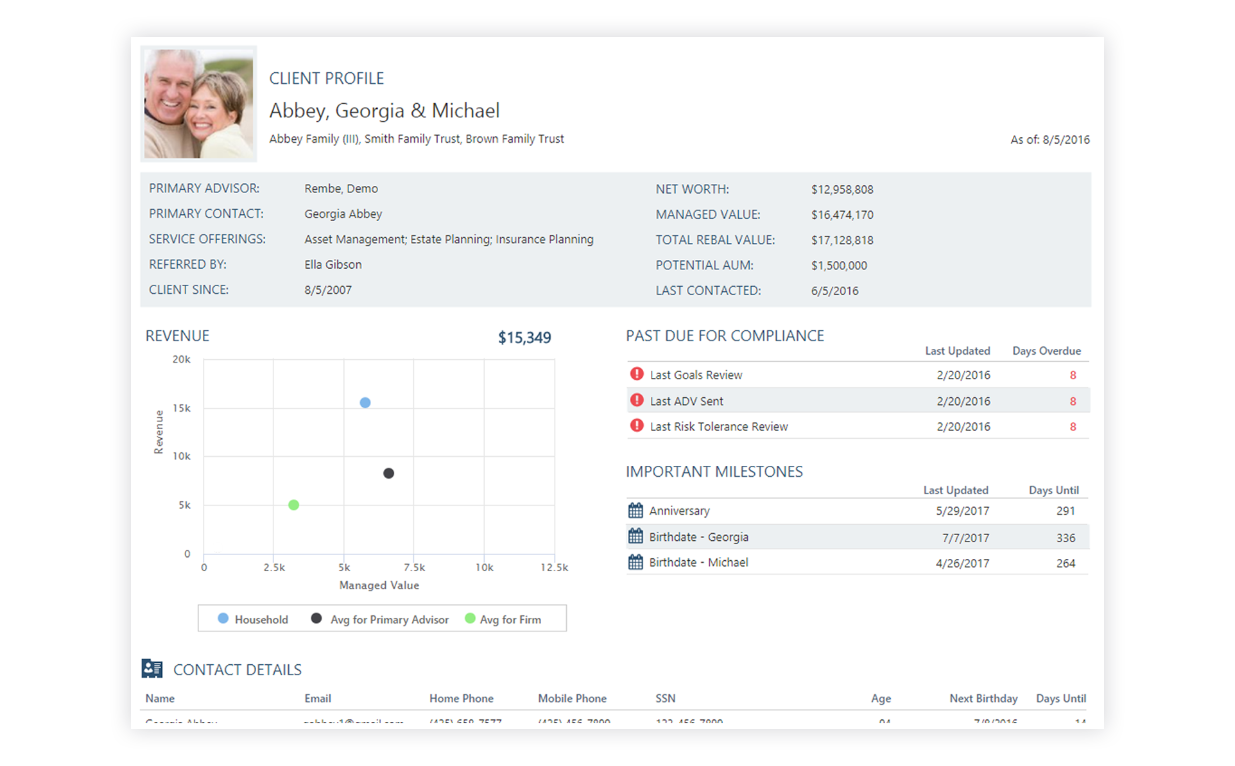Viewport: 1235px width, 766px height.
Task: Click the referrer name Ella Gibson
Action: pyautogui.click(x=333, y=264)
